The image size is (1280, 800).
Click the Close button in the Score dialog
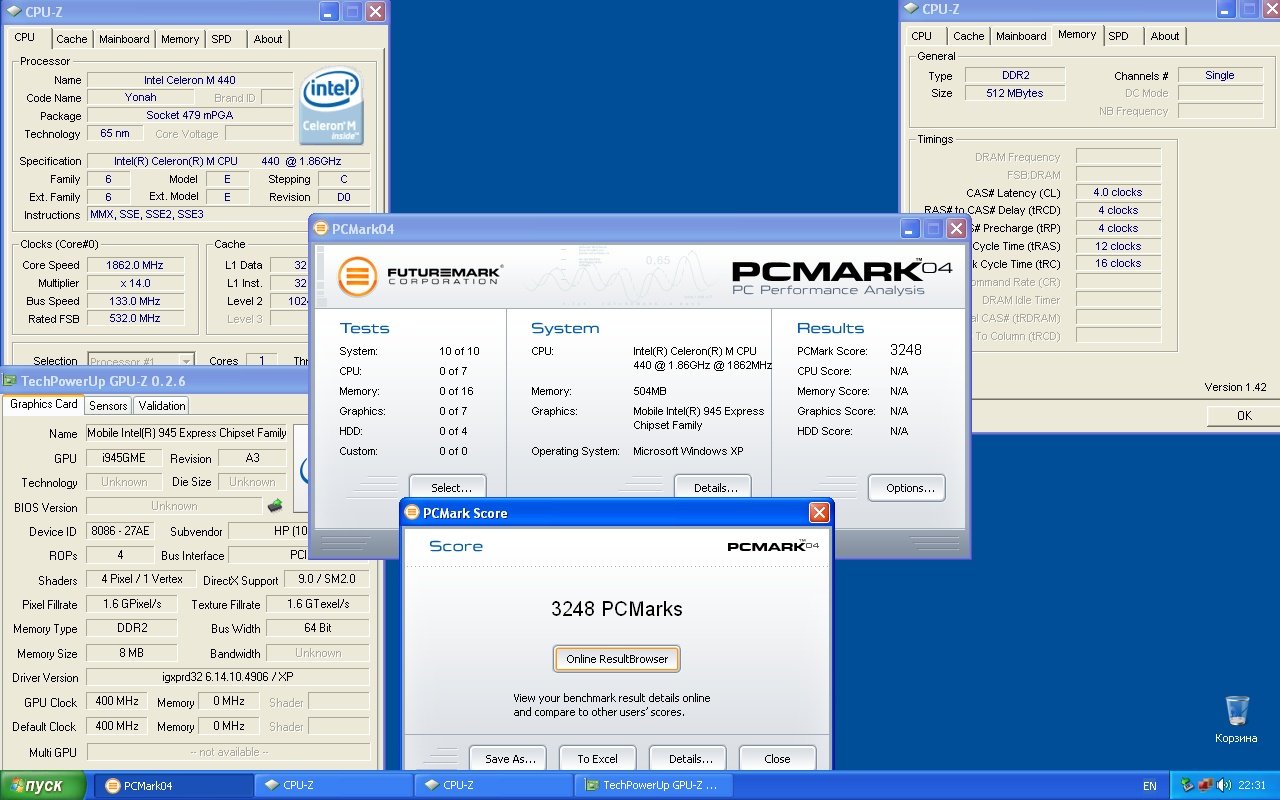point(777,759)
